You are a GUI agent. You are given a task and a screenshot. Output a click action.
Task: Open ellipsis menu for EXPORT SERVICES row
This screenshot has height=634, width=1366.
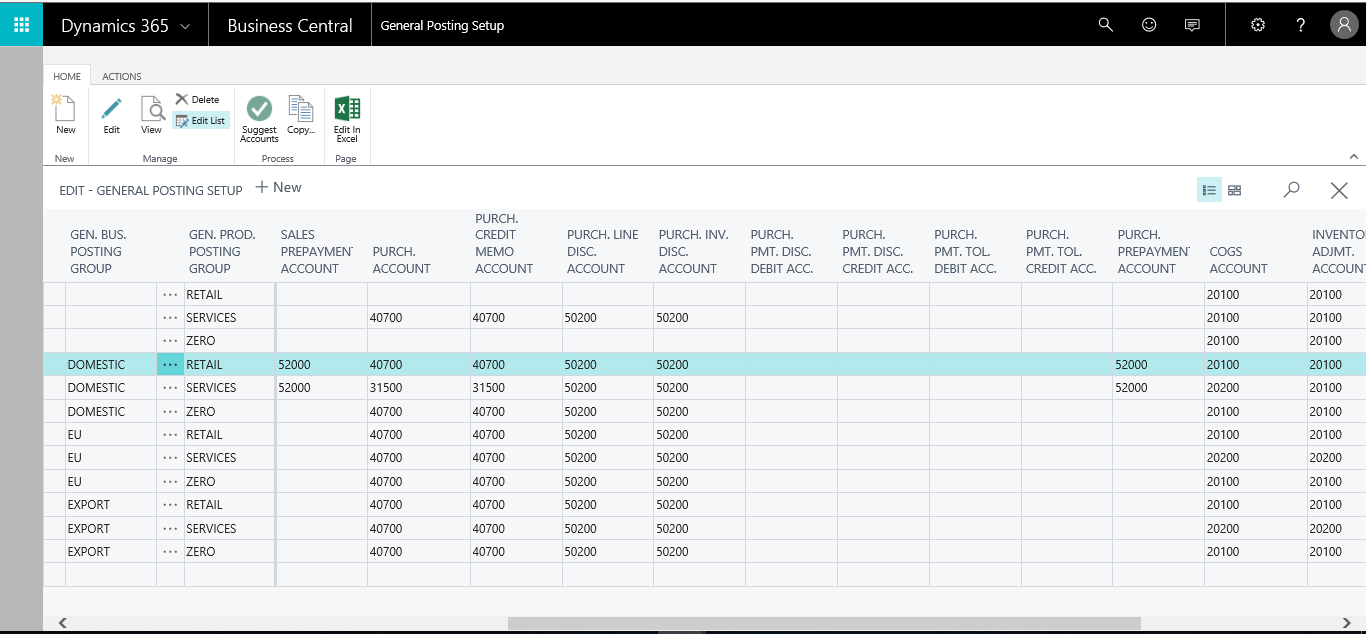(x=170, y=529)
